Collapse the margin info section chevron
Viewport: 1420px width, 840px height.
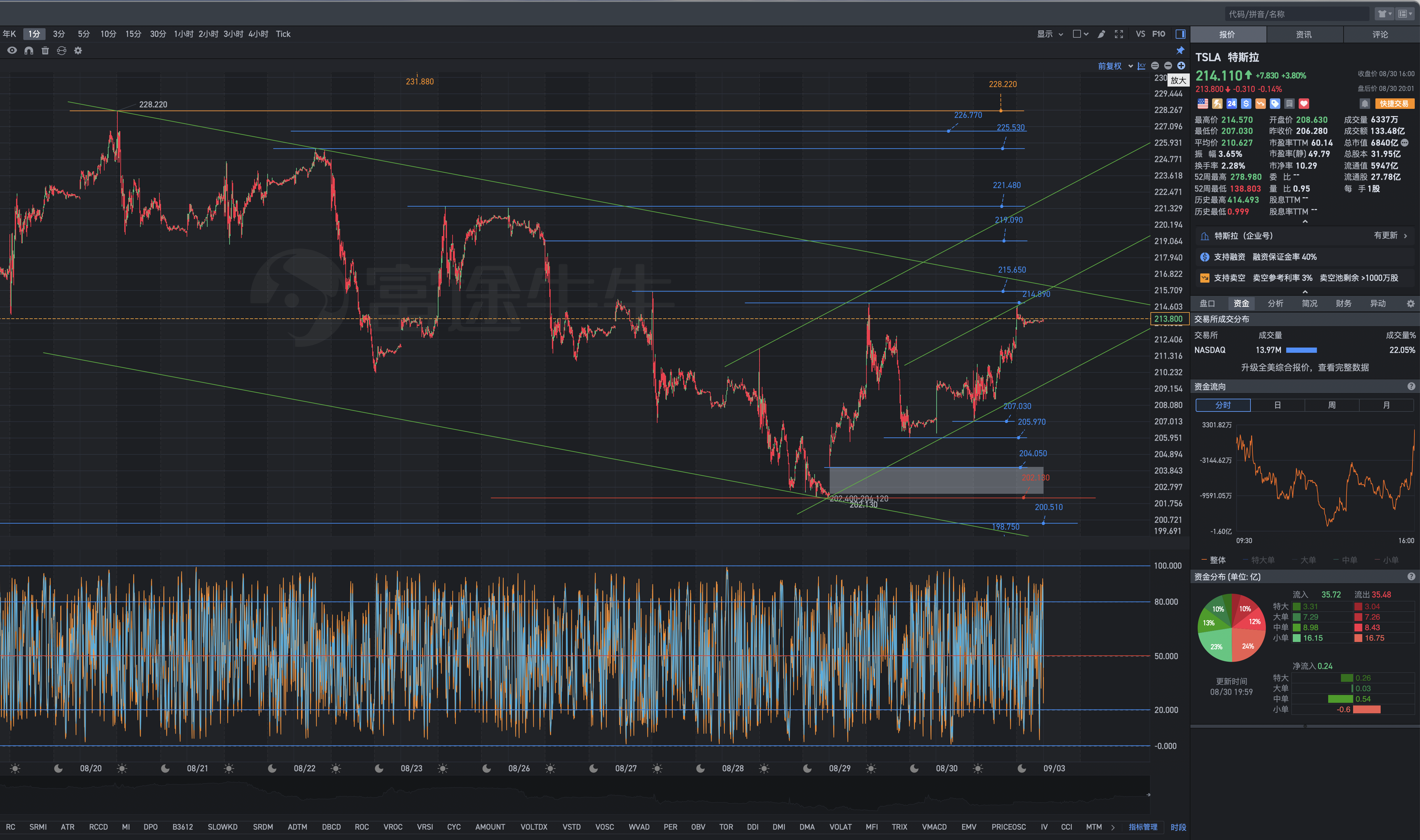[x=1305, y=292]
